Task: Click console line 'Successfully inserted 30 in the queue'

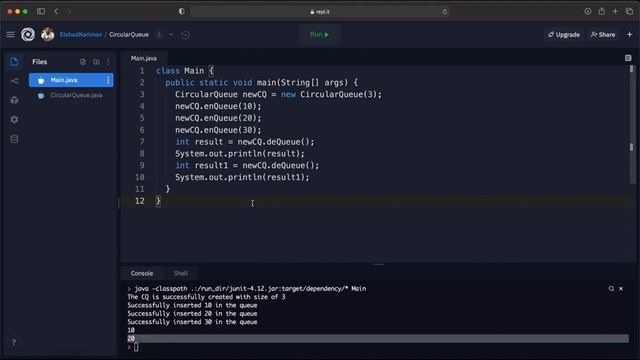Action: (192, 322)
